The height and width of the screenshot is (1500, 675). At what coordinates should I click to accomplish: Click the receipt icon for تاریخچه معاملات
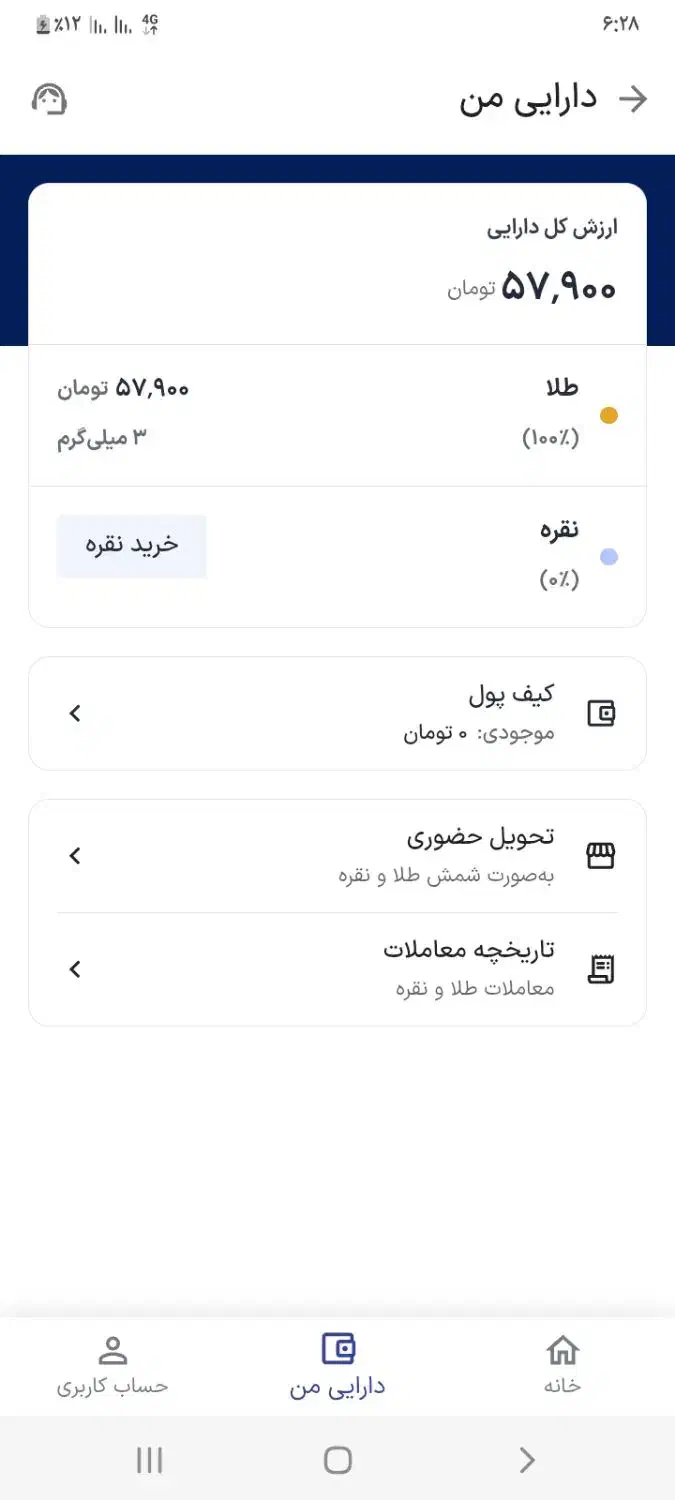coord(600,968)
